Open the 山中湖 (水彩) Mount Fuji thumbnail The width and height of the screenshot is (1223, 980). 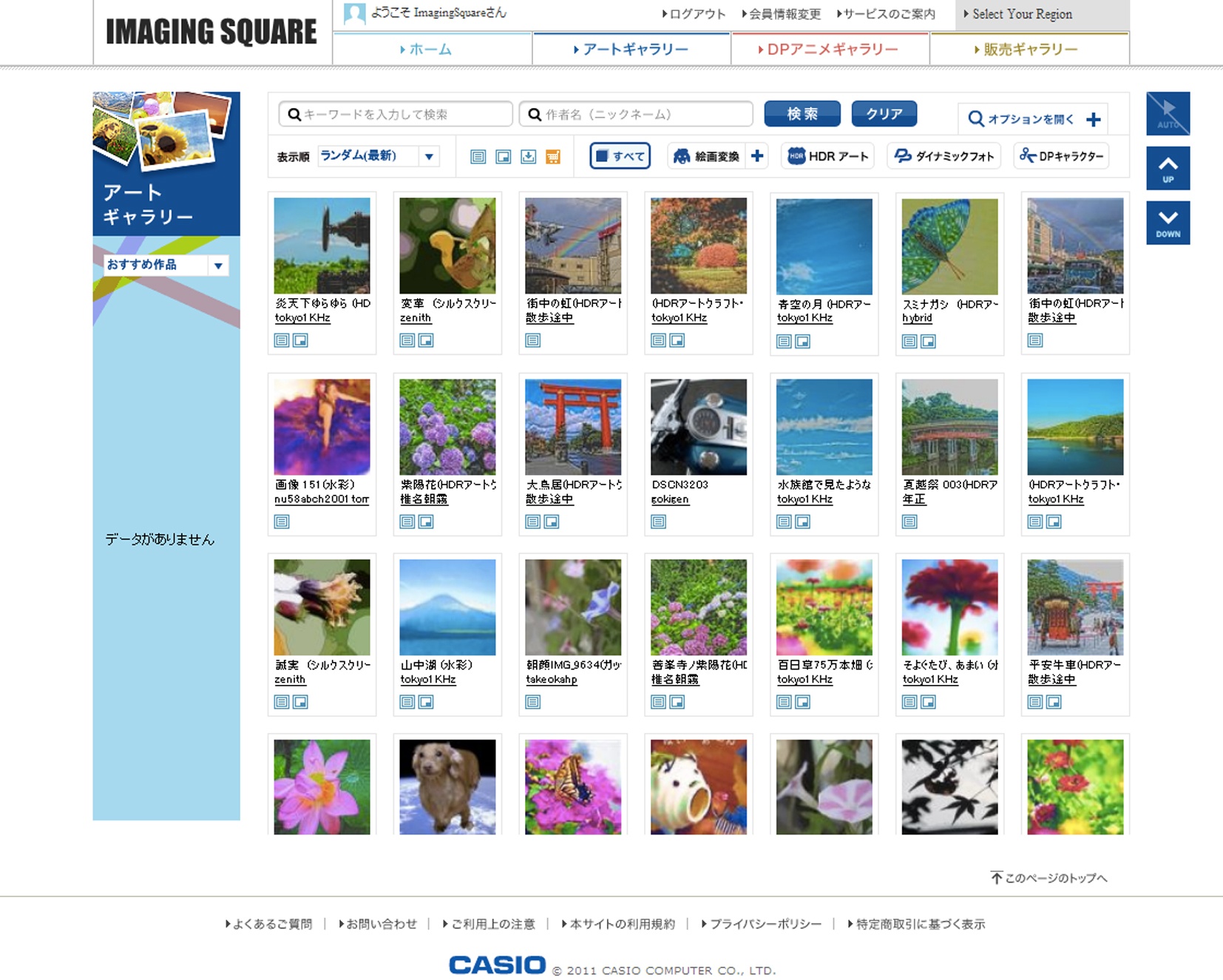[x=447, y=607]
